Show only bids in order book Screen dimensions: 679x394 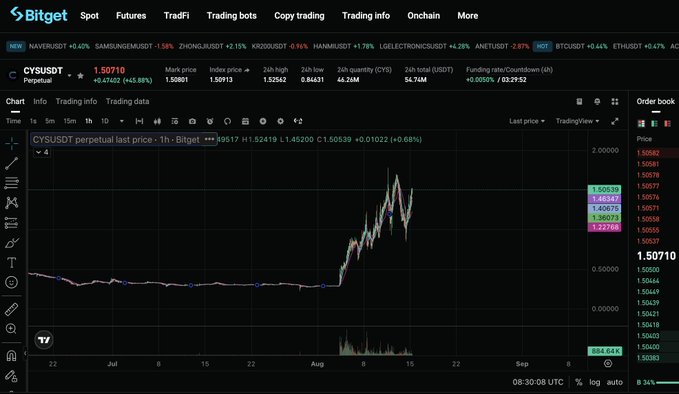654,124
